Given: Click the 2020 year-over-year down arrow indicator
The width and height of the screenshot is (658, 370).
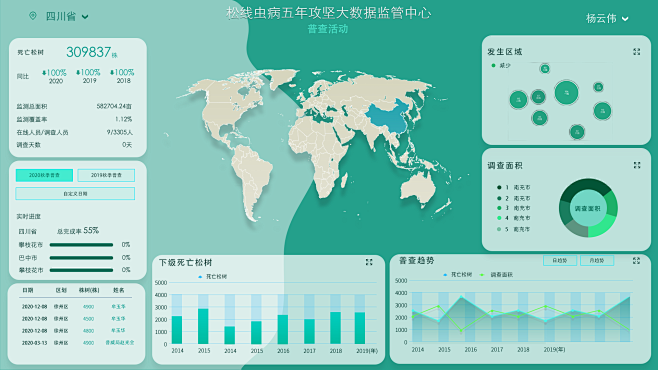Looking at the screenshot, I should tap(44, 73).
